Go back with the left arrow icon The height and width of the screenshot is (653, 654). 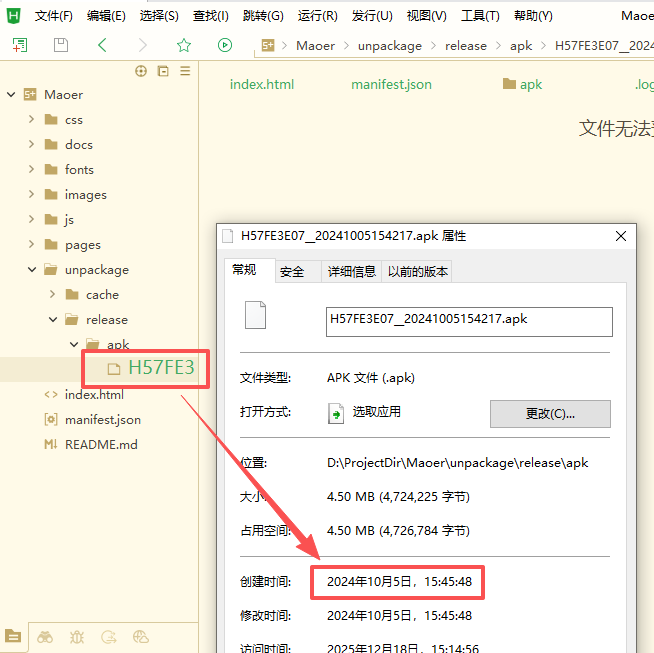[102, 45]
